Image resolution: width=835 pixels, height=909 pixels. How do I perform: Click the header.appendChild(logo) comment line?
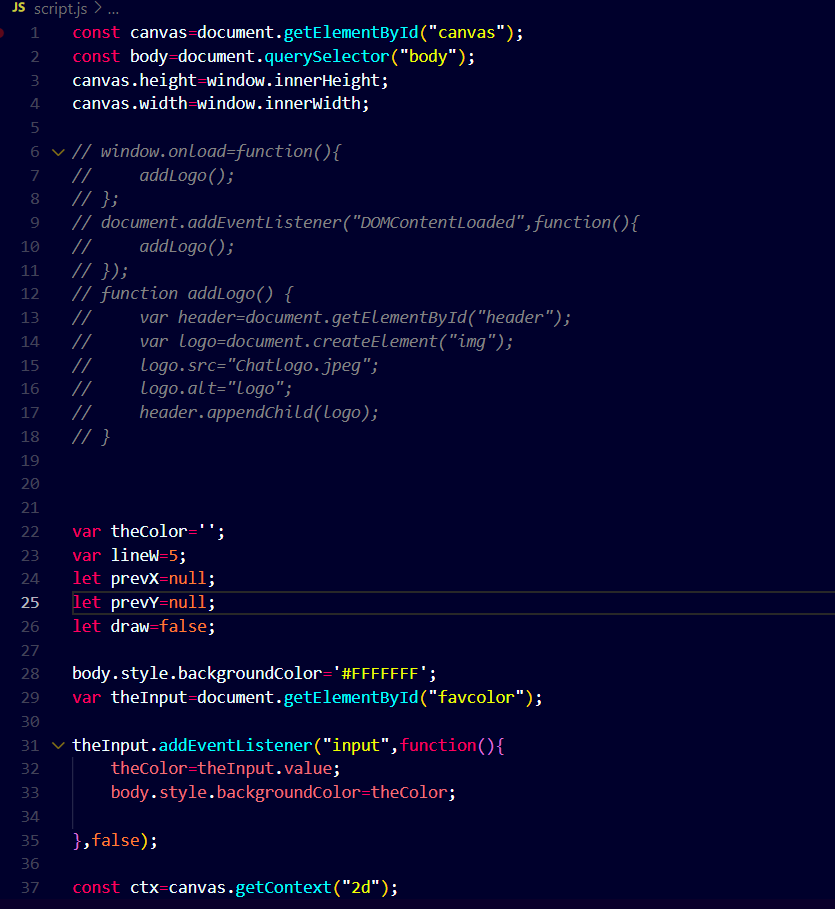click(225, 413)
